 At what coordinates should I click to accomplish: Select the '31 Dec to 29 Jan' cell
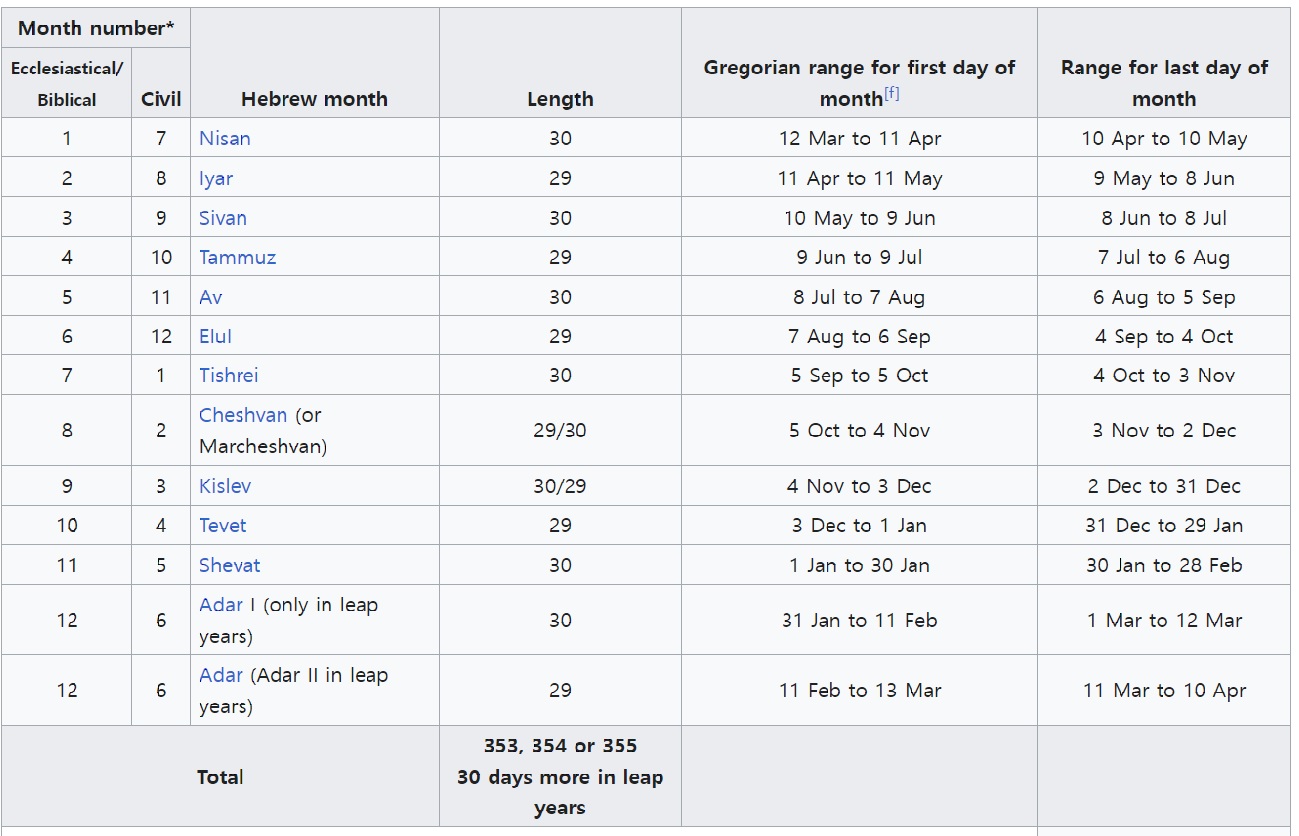(1164, 525)
